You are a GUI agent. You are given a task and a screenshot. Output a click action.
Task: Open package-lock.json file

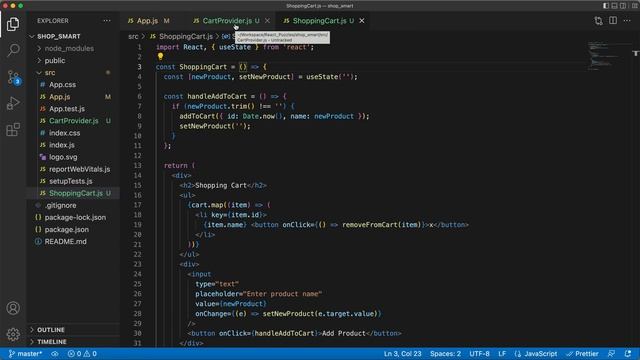click(75, 217)
